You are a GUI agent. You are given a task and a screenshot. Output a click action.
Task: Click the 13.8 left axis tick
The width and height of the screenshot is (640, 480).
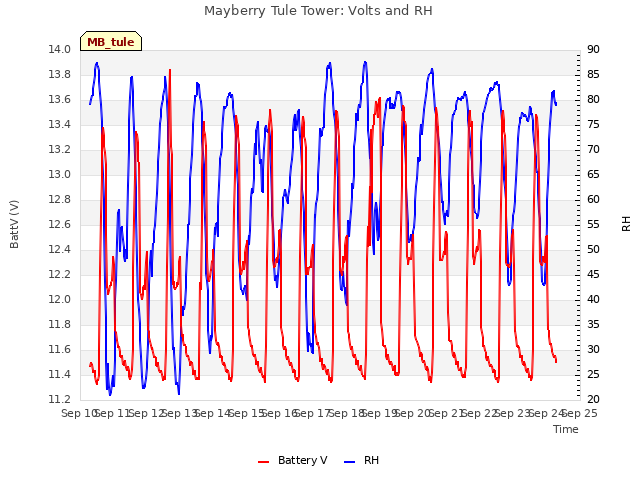pyautogui.click(x=60, y=74)
